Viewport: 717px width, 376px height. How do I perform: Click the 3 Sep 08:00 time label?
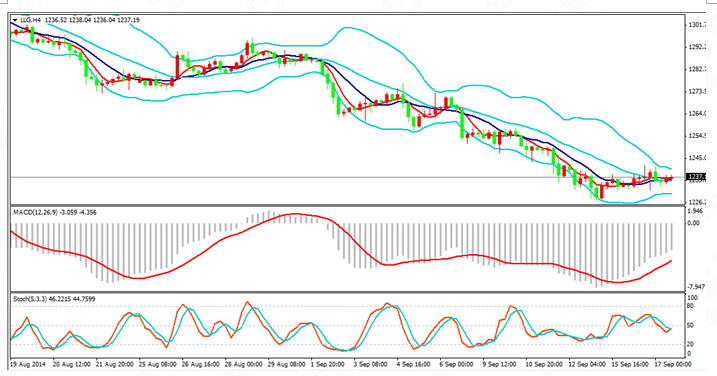[371, 365]
